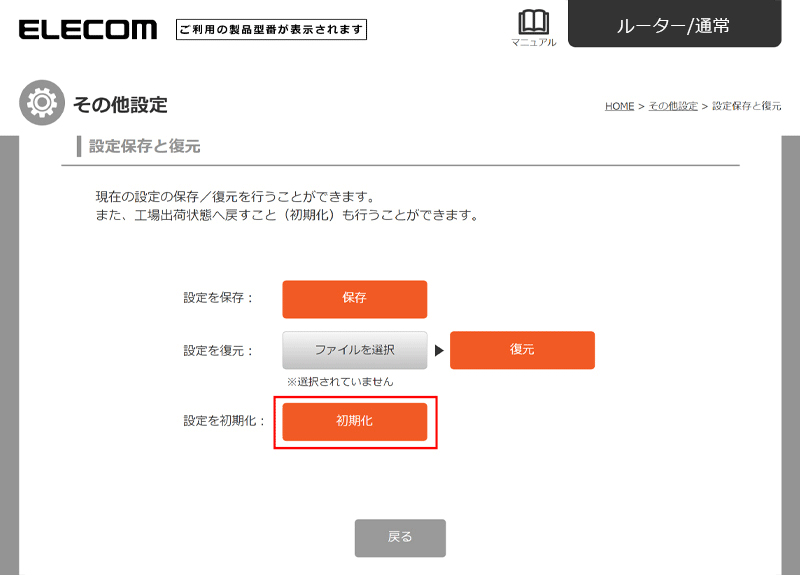Go to HOME via breadcrumb link
The image size is (800, 575).
tap(619, 106)
